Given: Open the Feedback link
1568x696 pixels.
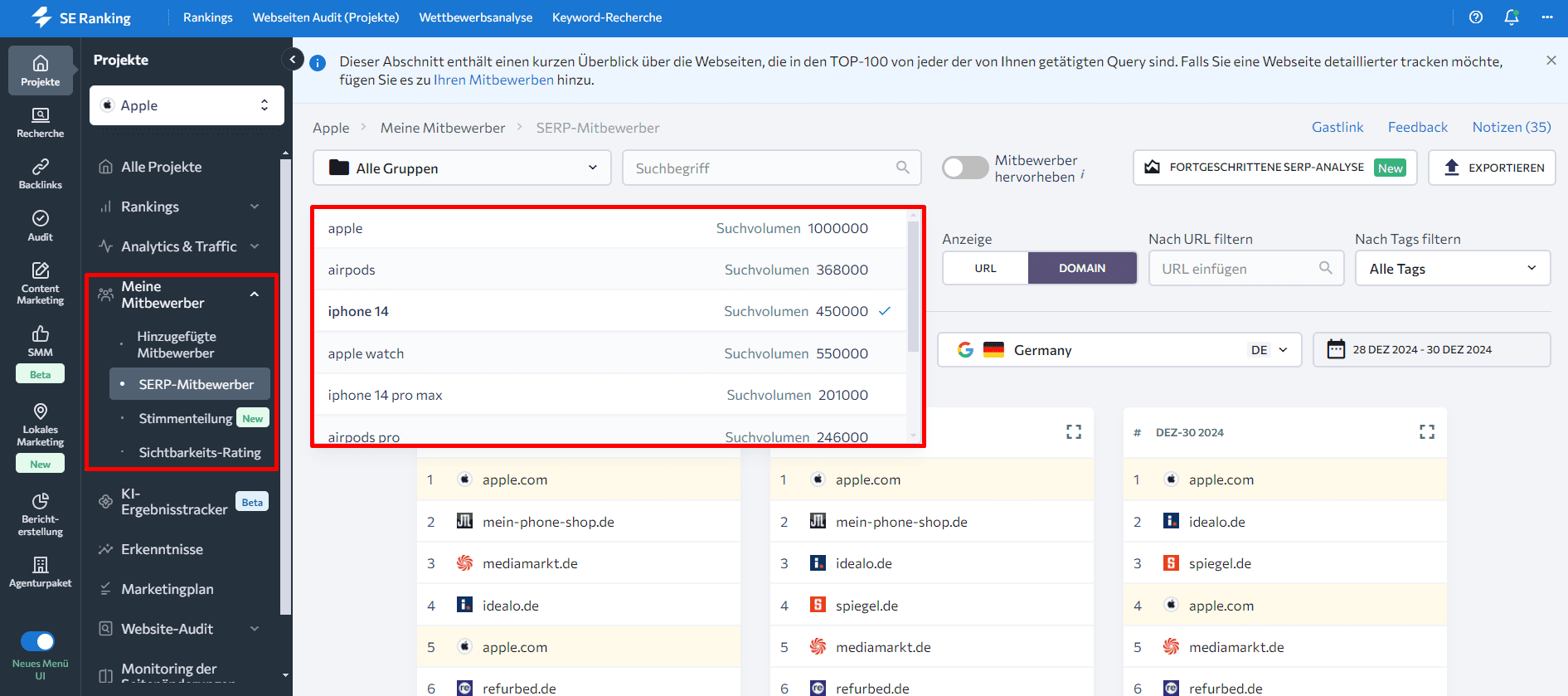Looking at the screenshot, I should (1418, 127).
